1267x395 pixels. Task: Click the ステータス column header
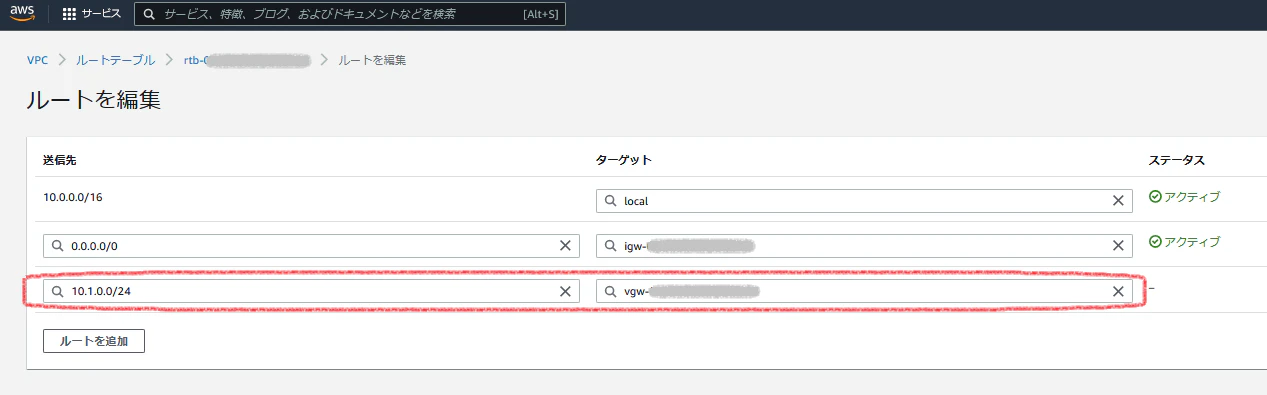[1177, 160]
